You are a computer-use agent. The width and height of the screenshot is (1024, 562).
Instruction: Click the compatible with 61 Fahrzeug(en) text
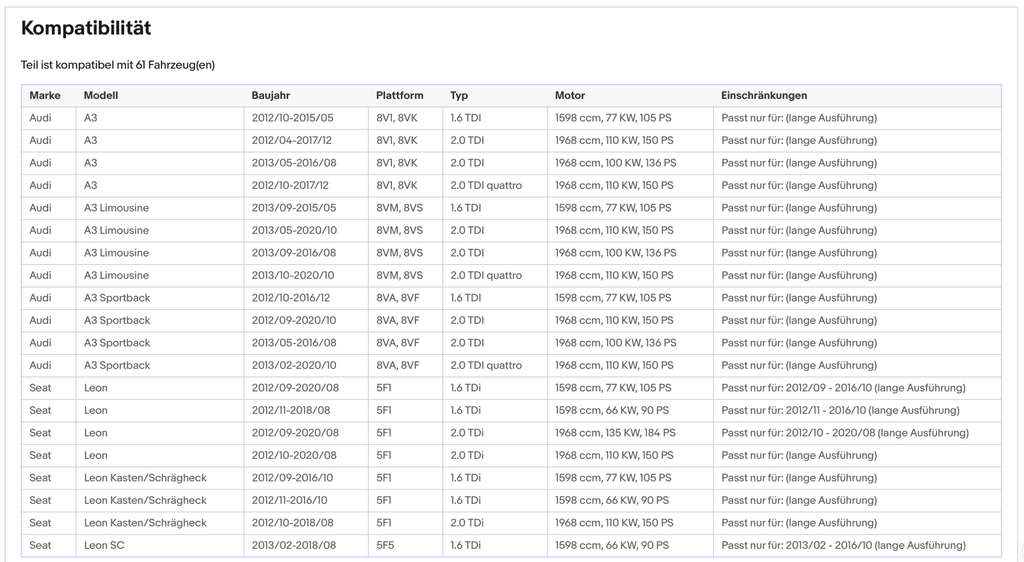click(118, 65)
